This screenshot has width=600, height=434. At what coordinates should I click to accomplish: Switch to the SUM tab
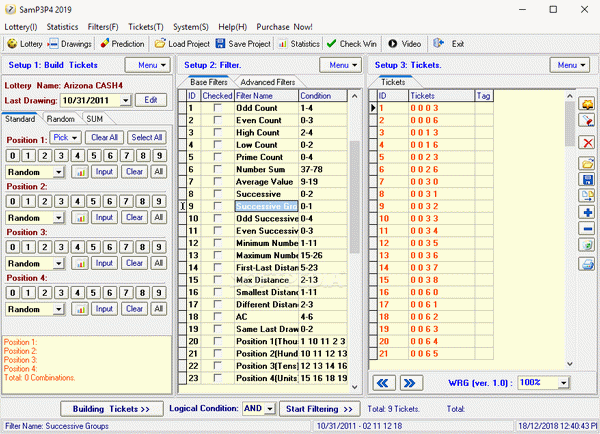[x=95, y=119]
